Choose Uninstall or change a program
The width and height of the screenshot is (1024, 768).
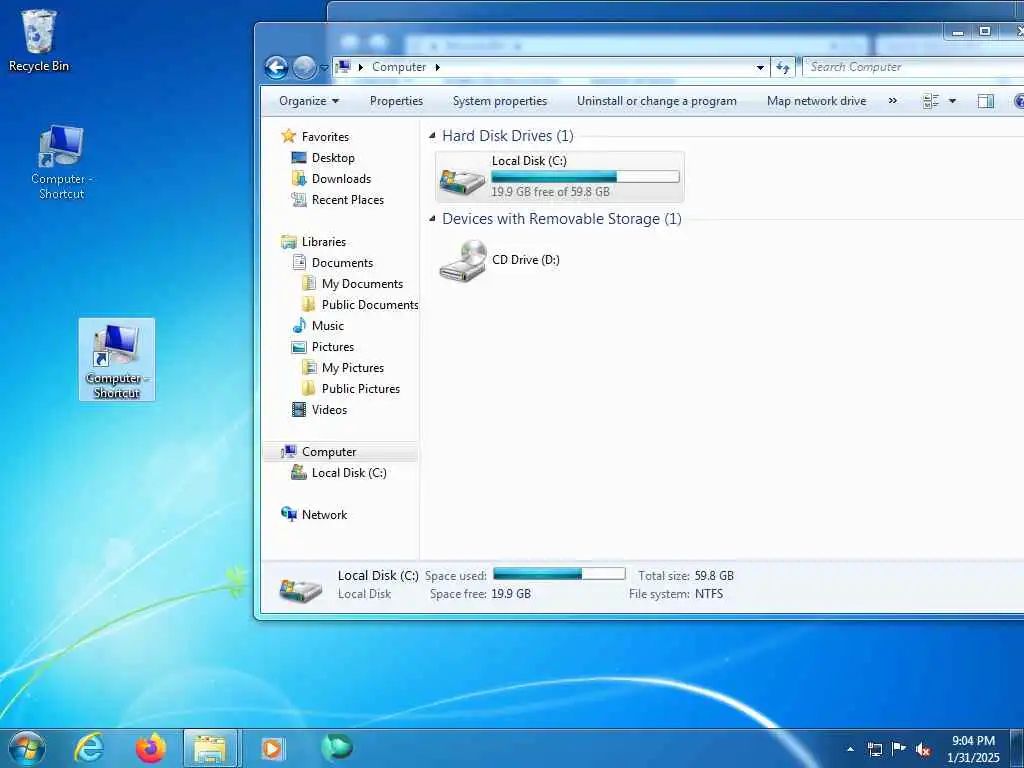pyautogui.click(x=656, y=101)
